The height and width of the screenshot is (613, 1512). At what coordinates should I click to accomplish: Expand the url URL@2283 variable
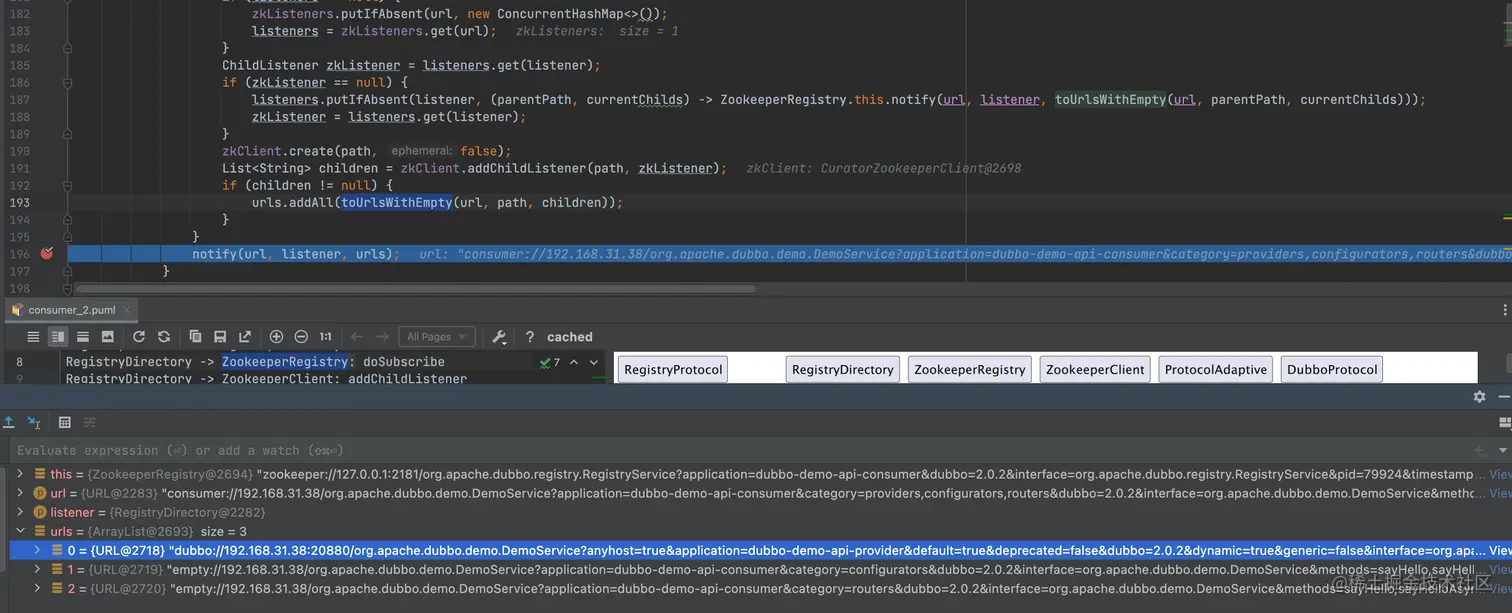pos(21,493)
